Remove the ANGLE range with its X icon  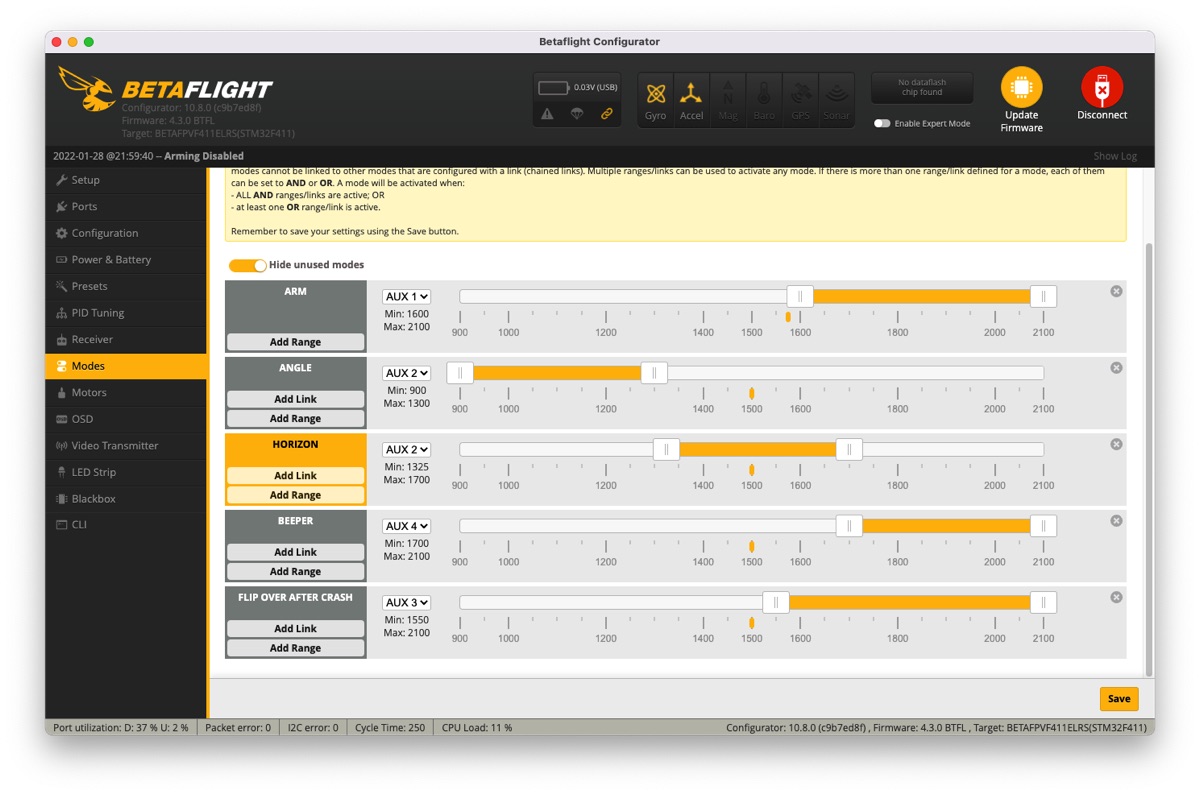pyautogui.click(x=1116, y=368)
